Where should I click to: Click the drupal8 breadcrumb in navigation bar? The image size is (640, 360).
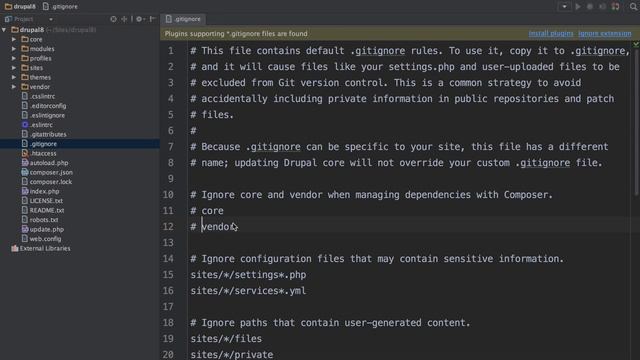pos(20,7)
